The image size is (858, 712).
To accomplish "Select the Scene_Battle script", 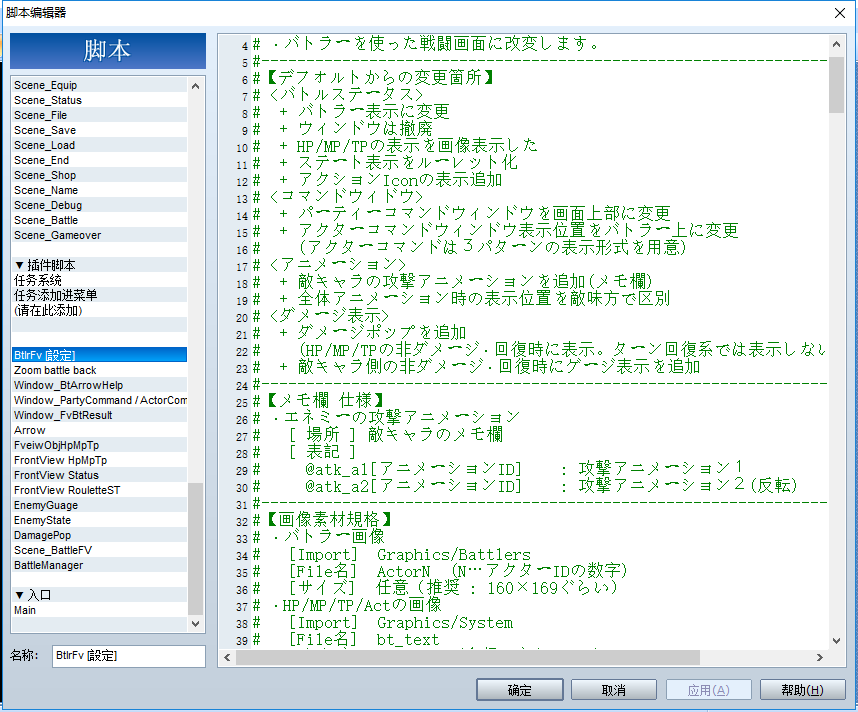I will point(100,220).
